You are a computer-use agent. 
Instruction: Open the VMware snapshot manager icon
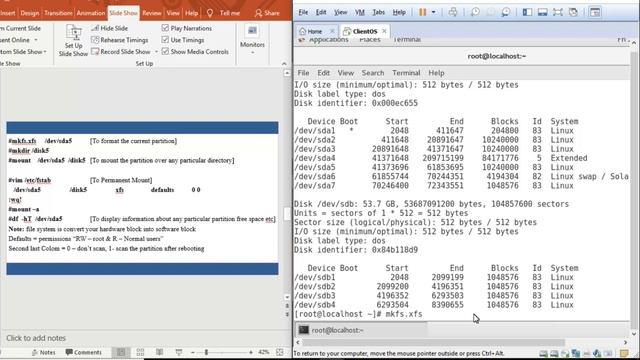[506, 12]
